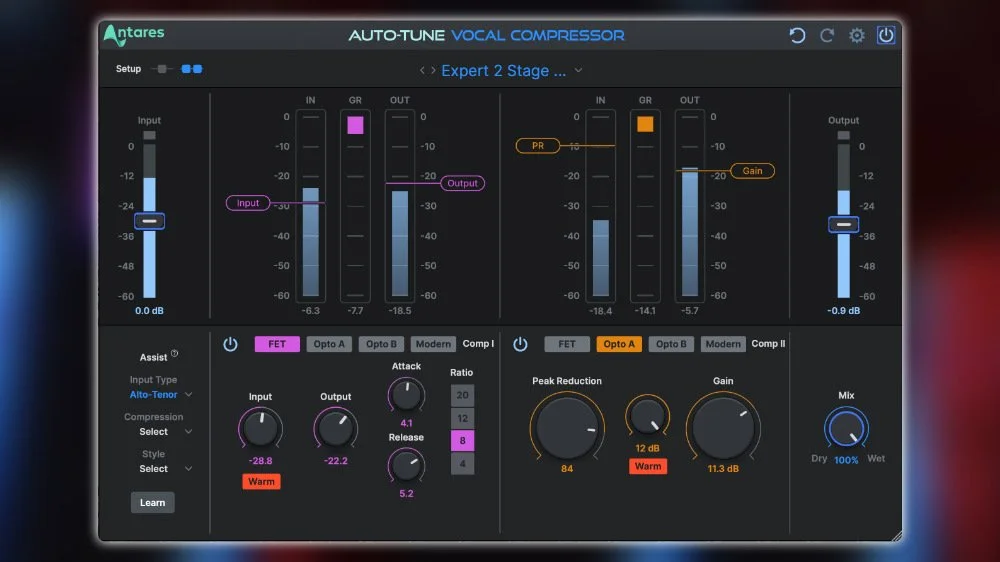The height and width of the screenshot is (562, 1000).
Task: Click the redo arrow icon
Action: (827, 35)
